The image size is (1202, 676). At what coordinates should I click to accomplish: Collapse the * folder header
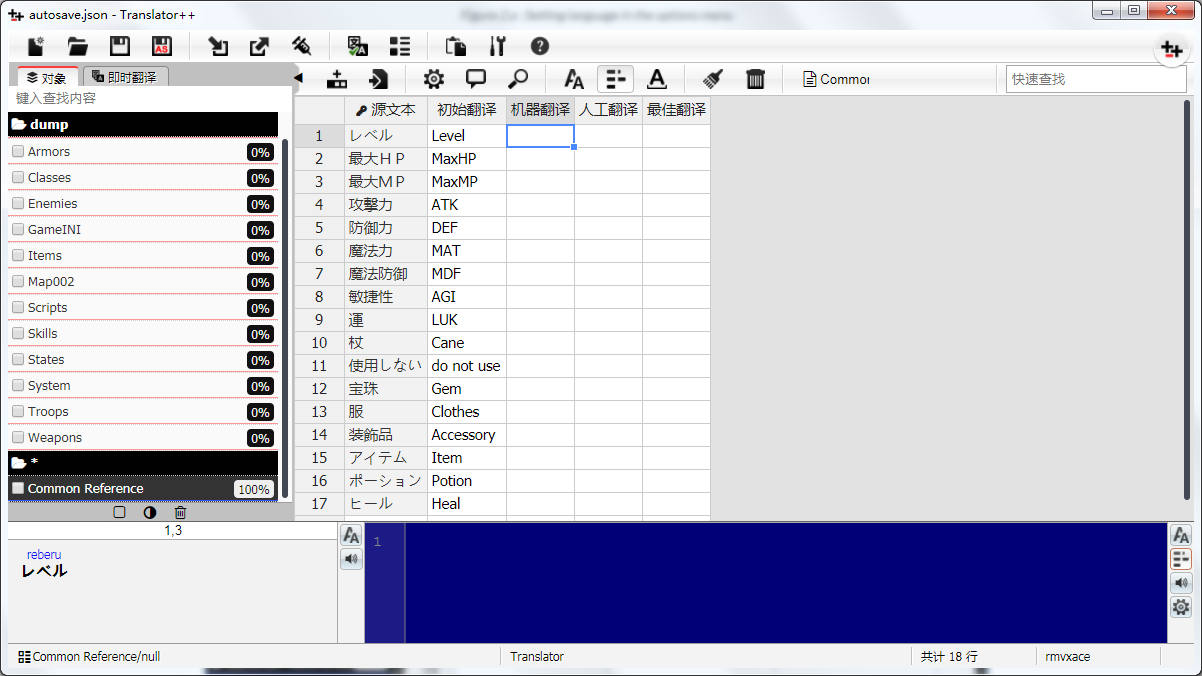143,462
